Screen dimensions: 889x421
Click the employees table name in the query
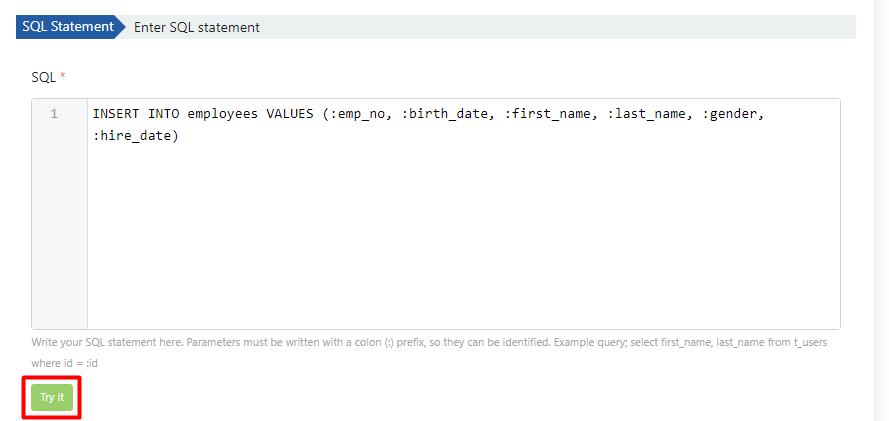pos(223,114)
